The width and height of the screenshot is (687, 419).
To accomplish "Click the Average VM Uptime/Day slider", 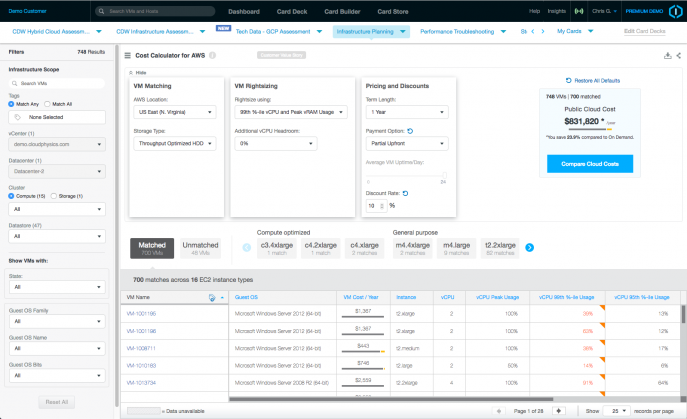I will tap(406, 175).
